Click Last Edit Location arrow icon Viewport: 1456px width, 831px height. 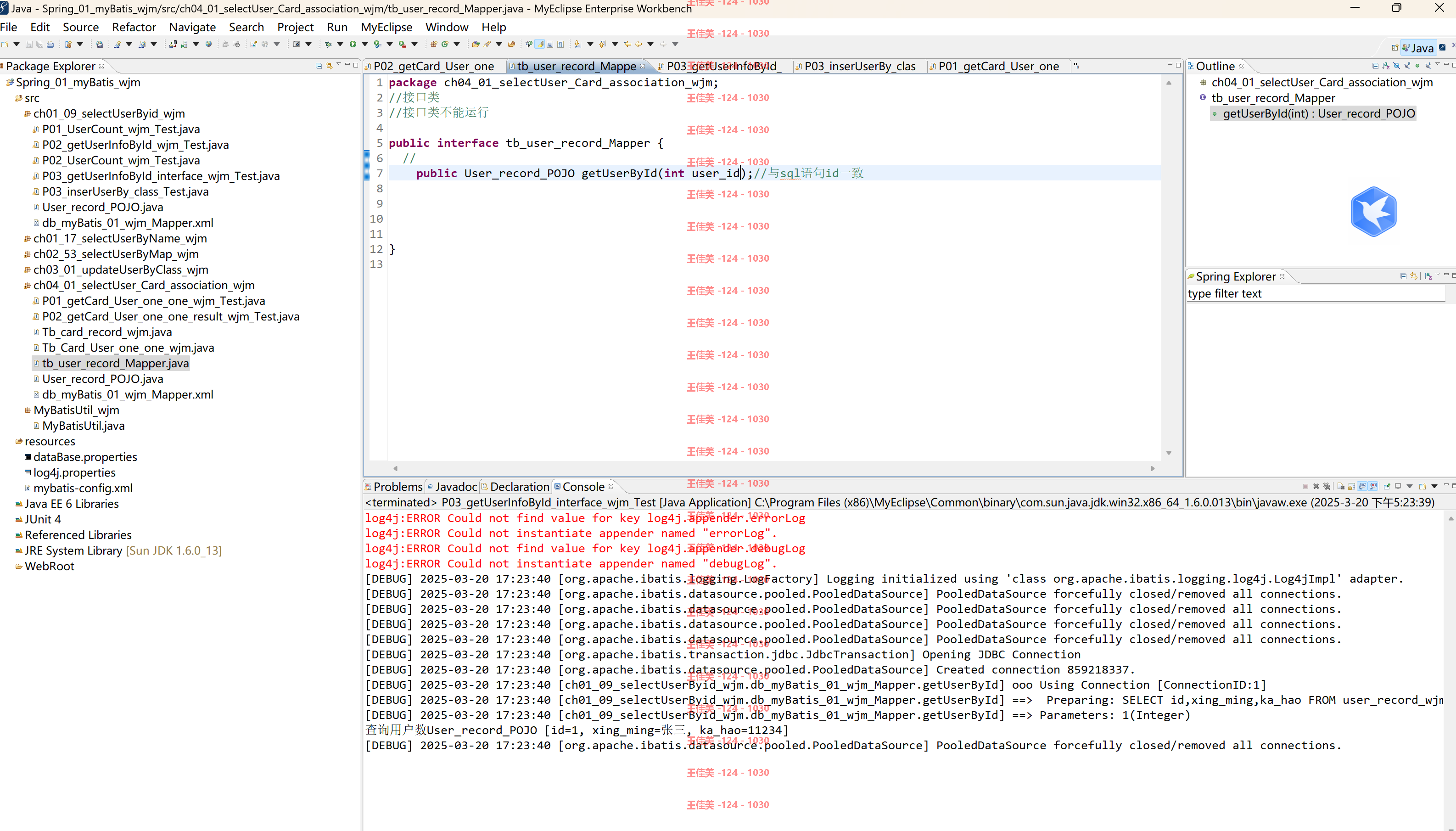pos(627,45)
